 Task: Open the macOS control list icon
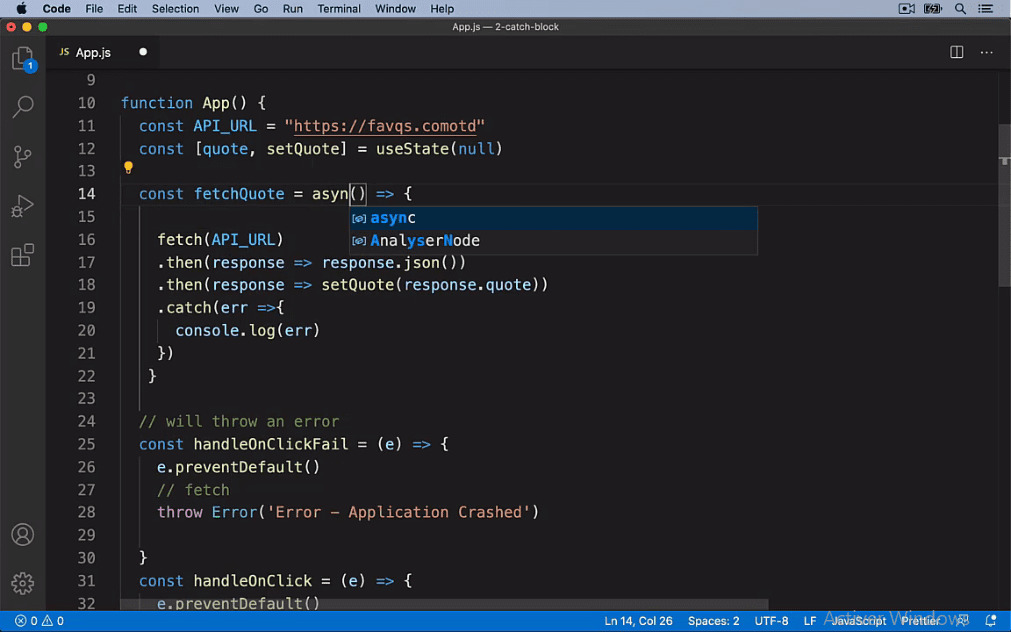[x=985, y=8]
